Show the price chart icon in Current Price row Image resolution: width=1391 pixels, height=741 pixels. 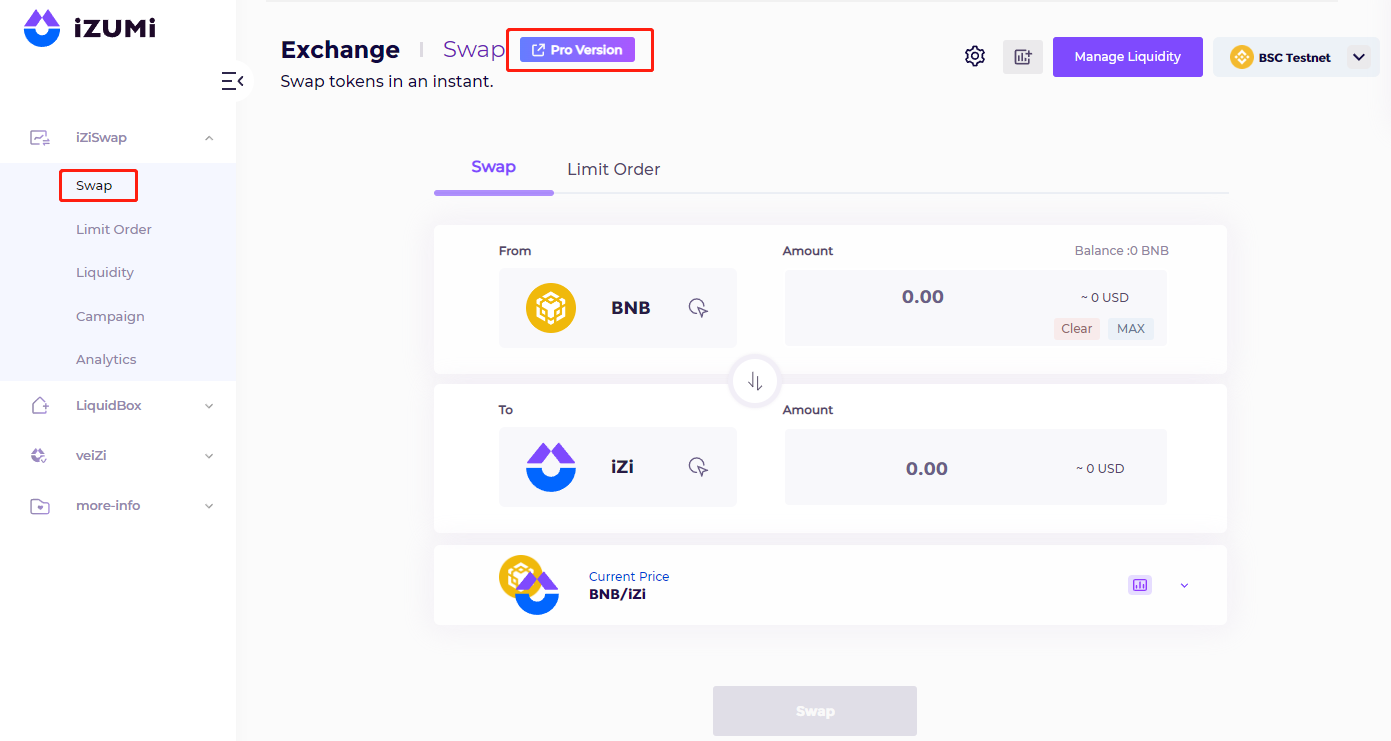(x=1140, y=585)
